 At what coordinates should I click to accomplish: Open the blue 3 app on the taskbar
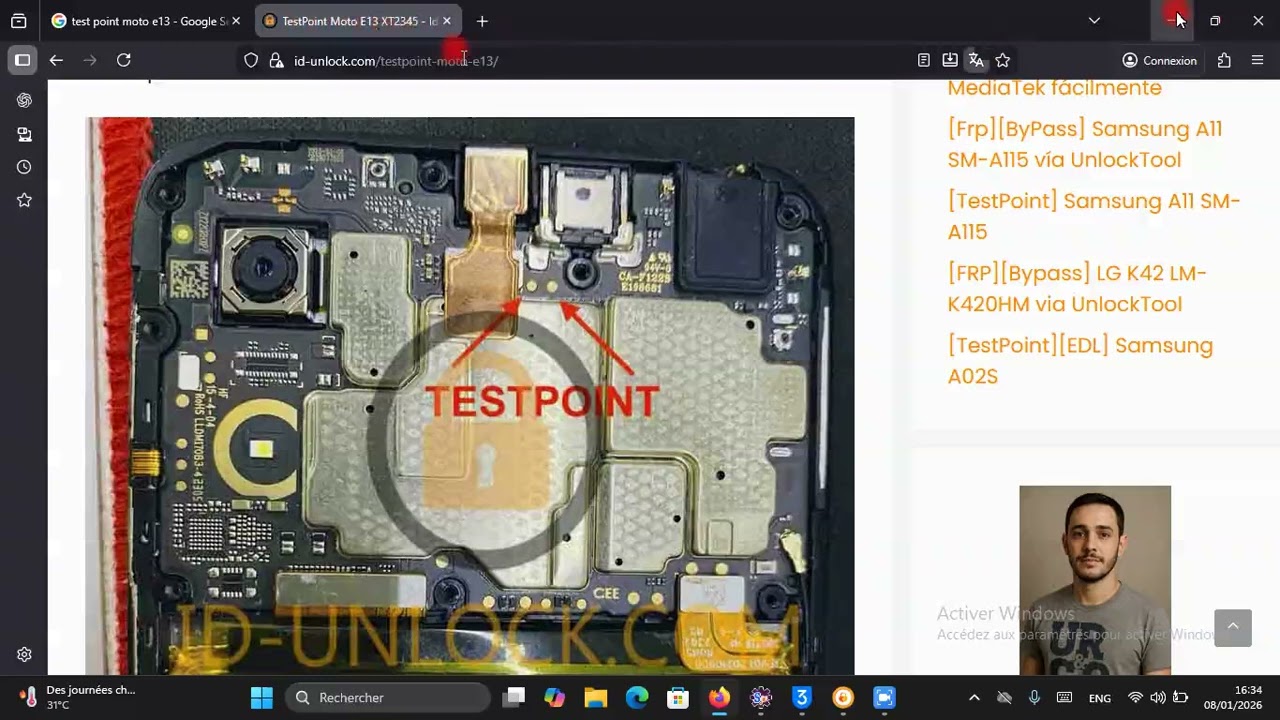[x=802, y=698]
